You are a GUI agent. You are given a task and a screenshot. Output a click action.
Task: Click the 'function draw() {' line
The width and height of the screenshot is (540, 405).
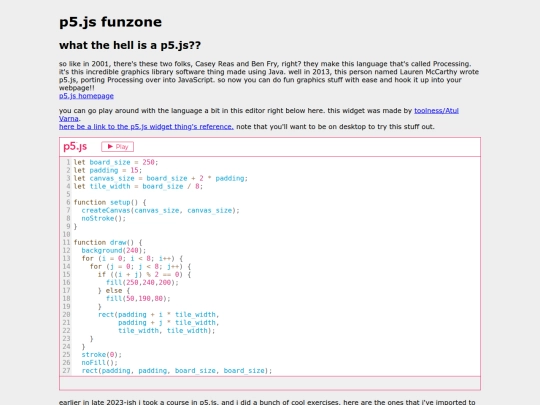pos(108,242)
